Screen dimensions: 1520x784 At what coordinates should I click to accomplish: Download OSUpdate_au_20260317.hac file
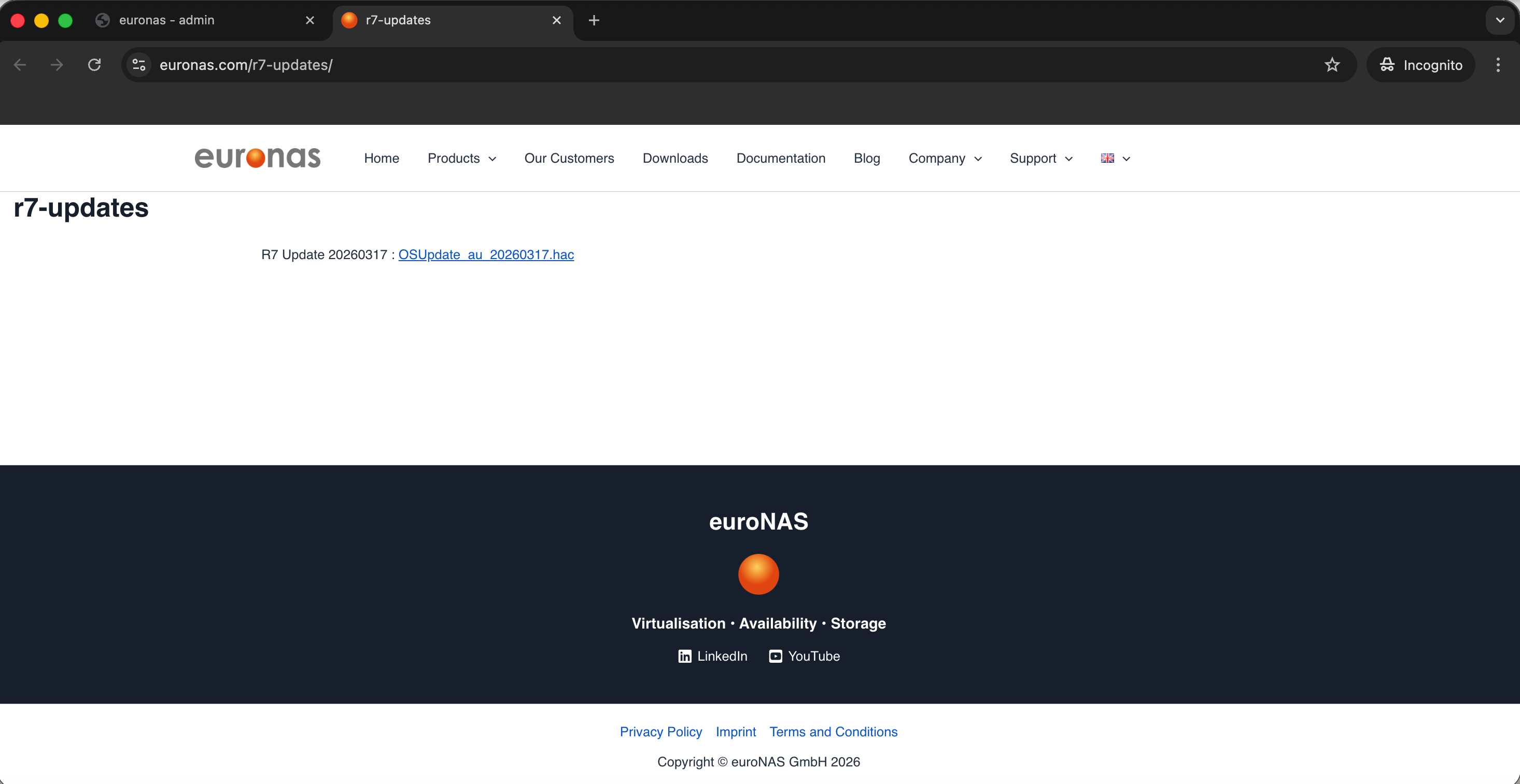(x=486, y=254)
